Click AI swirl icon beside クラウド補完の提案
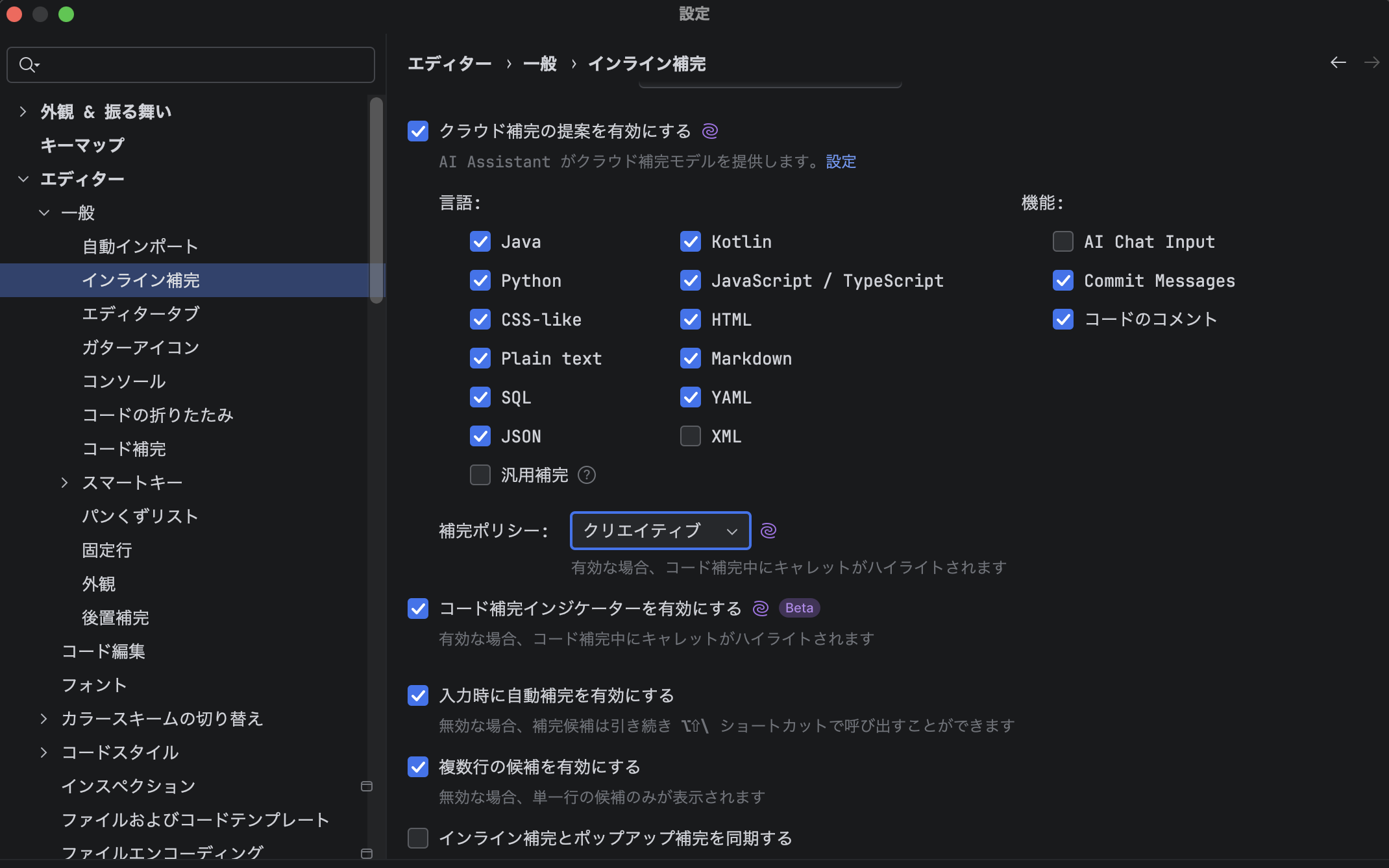The image size is (1389, 868). (x=710, y=131)
